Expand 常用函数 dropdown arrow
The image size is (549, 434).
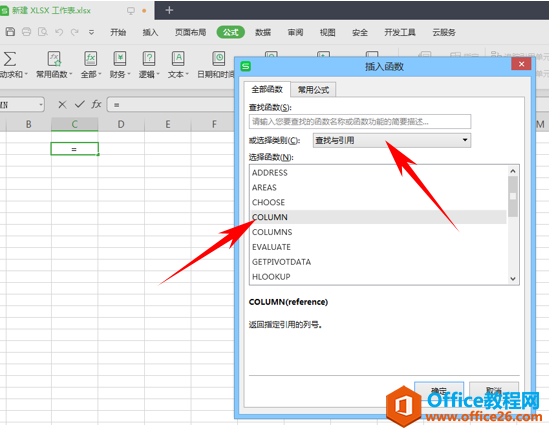(71, 74)
